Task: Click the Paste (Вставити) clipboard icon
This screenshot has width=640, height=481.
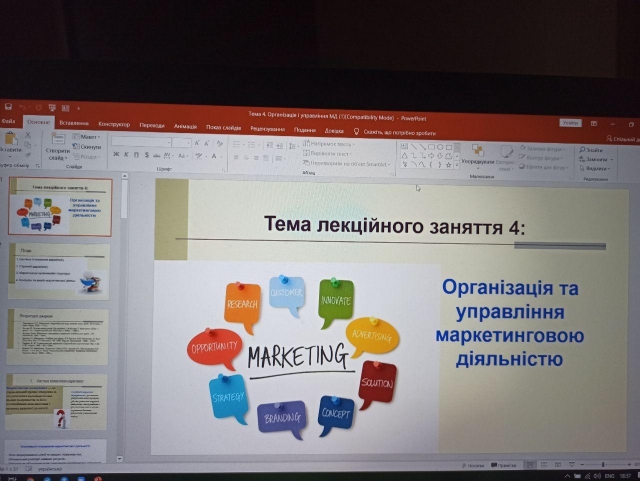Action: tap(11, 139)
